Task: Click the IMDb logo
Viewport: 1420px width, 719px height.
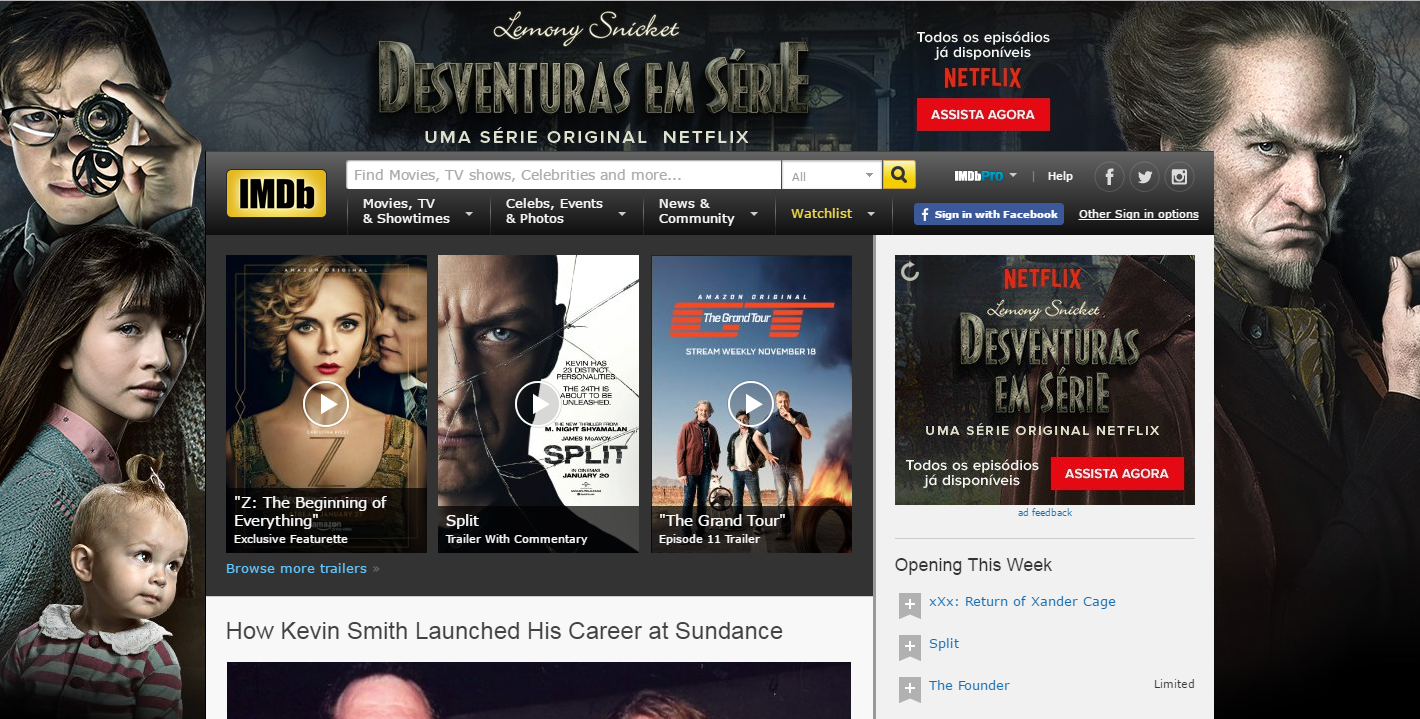Action: 276,193
